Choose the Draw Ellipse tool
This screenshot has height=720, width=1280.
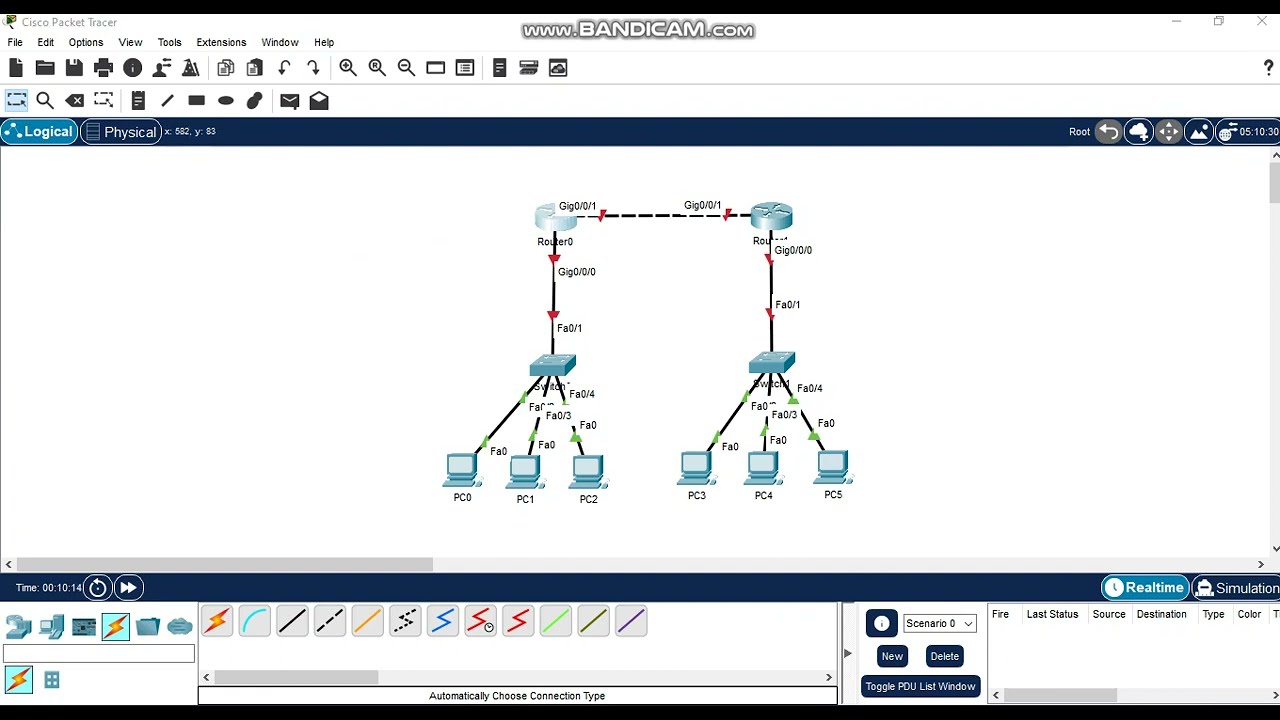point(226,100)
